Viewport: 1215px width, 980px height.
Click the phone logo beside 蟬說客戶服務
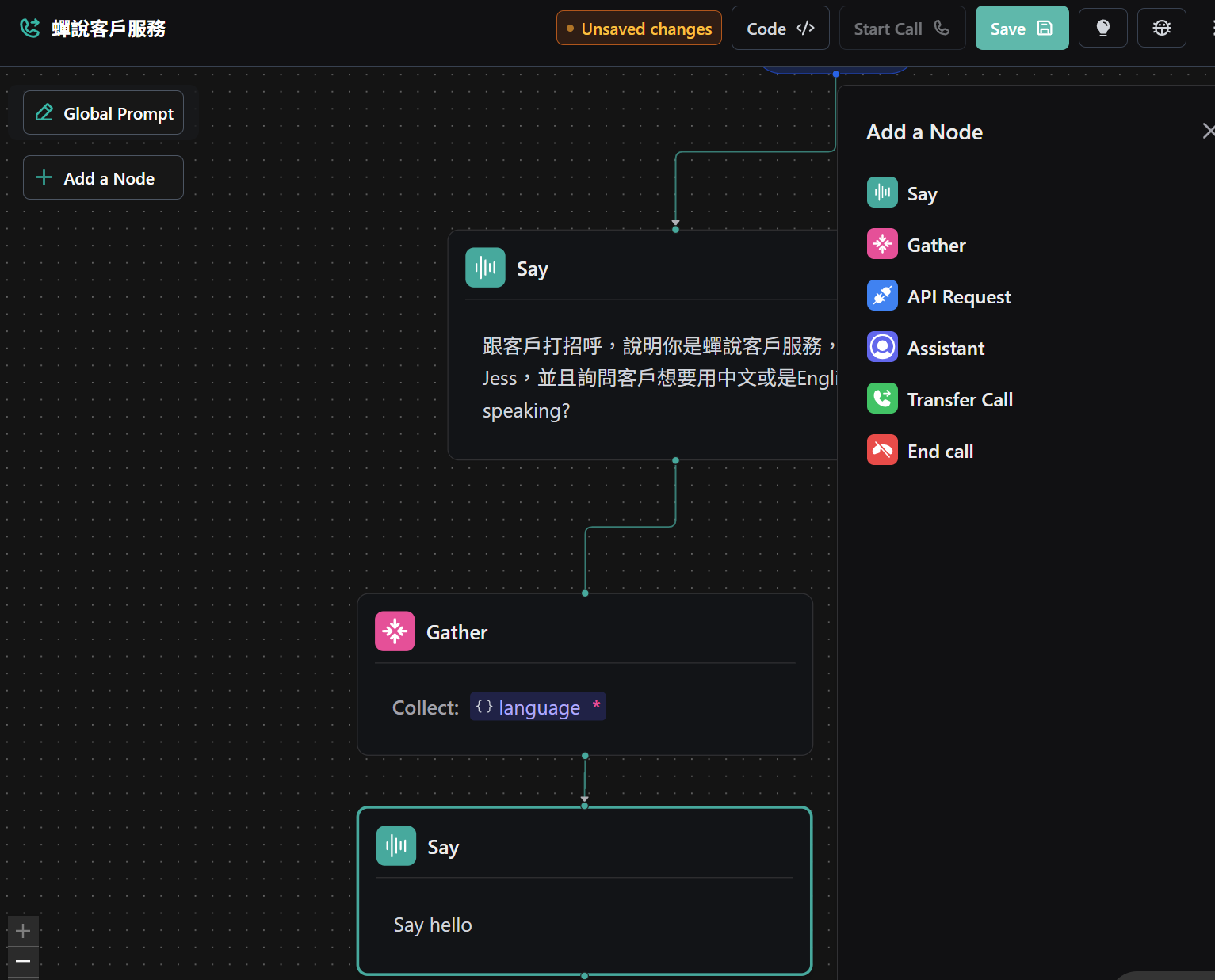(30, 29)
